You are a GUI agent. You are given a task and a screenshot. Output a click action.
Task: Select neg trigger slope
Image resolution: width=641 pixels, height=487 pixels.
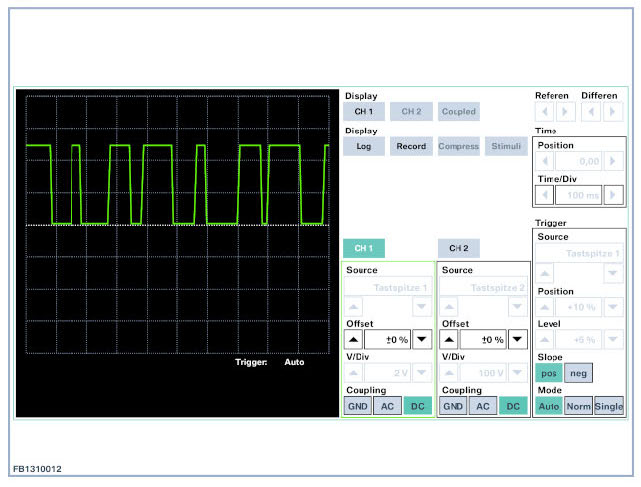(x=577, y=373)
